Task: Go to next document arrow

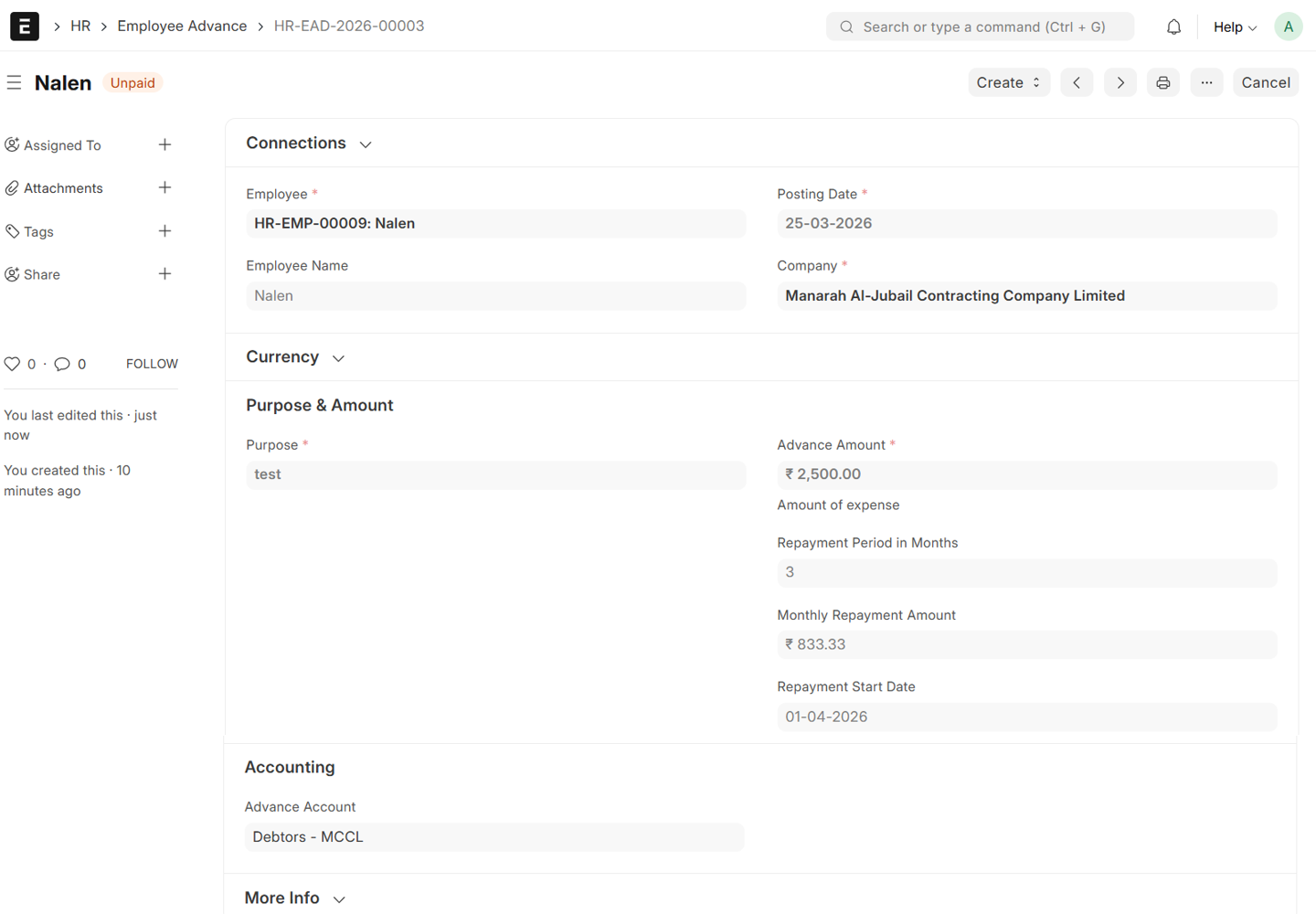Action: pyautogui.click(x=1120, y=82)
